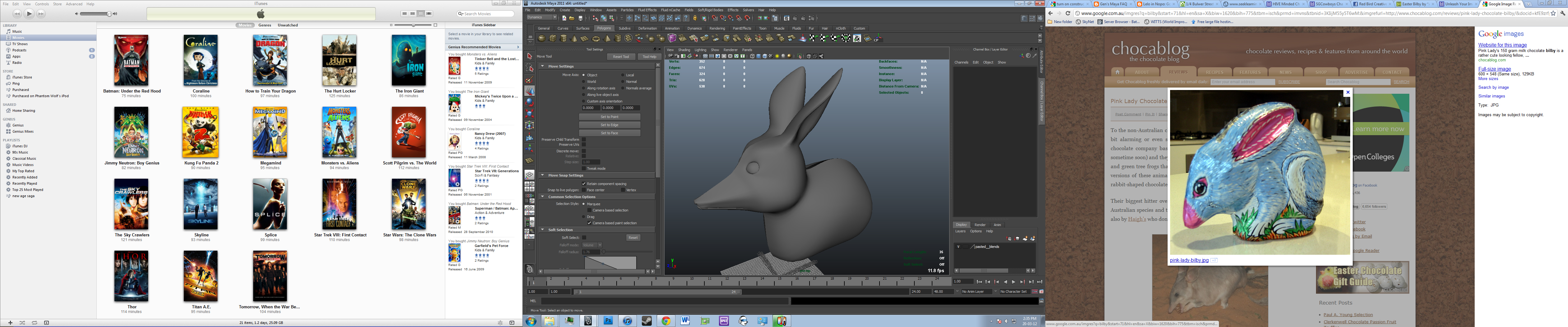Click the pink-lady-bilby.jpg link
The image size is (1568, 327).
pyautogui.click(x=1189, y=260)
